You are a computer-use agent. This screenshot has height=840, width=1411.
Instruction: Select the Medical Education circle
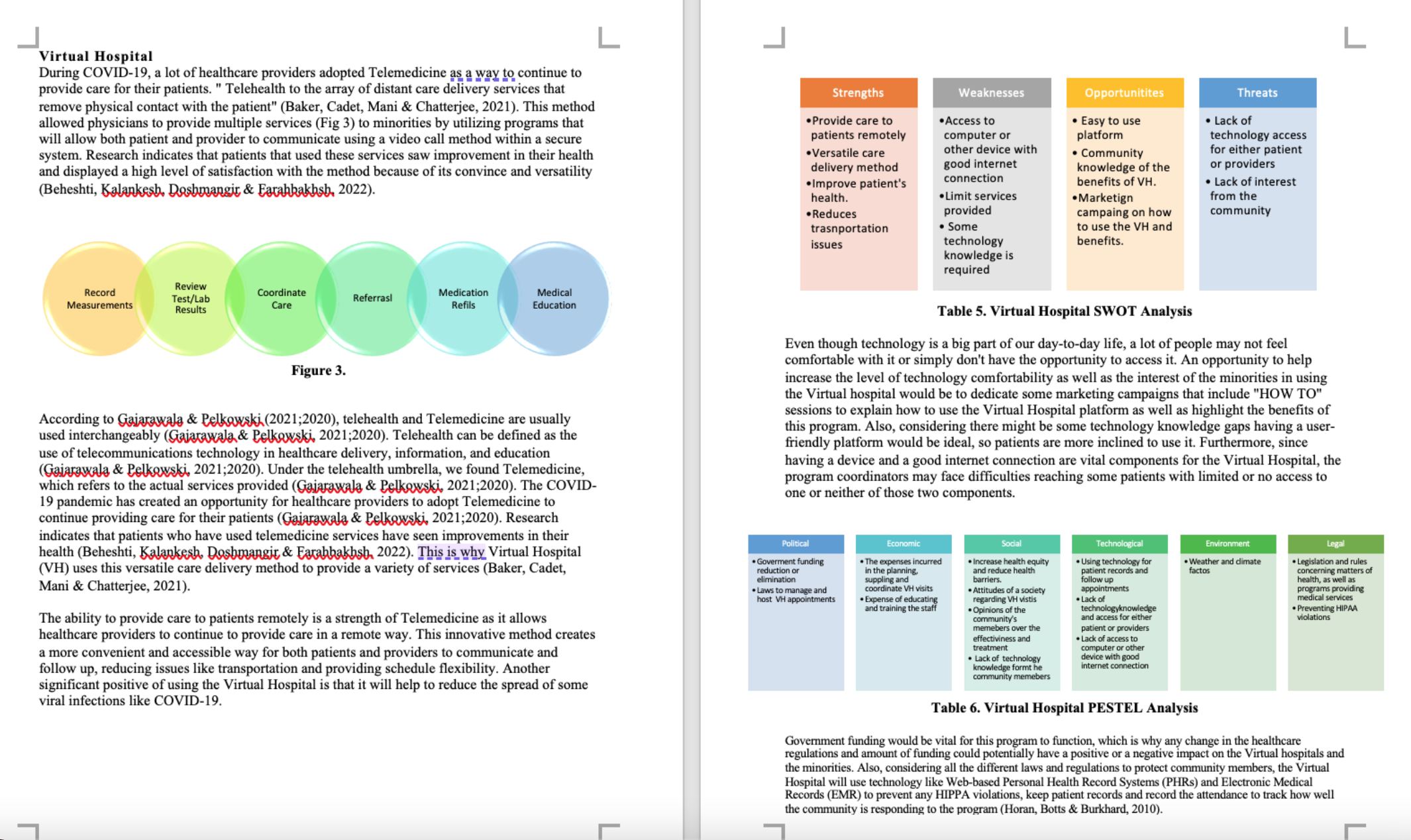(x=555, y=299)
